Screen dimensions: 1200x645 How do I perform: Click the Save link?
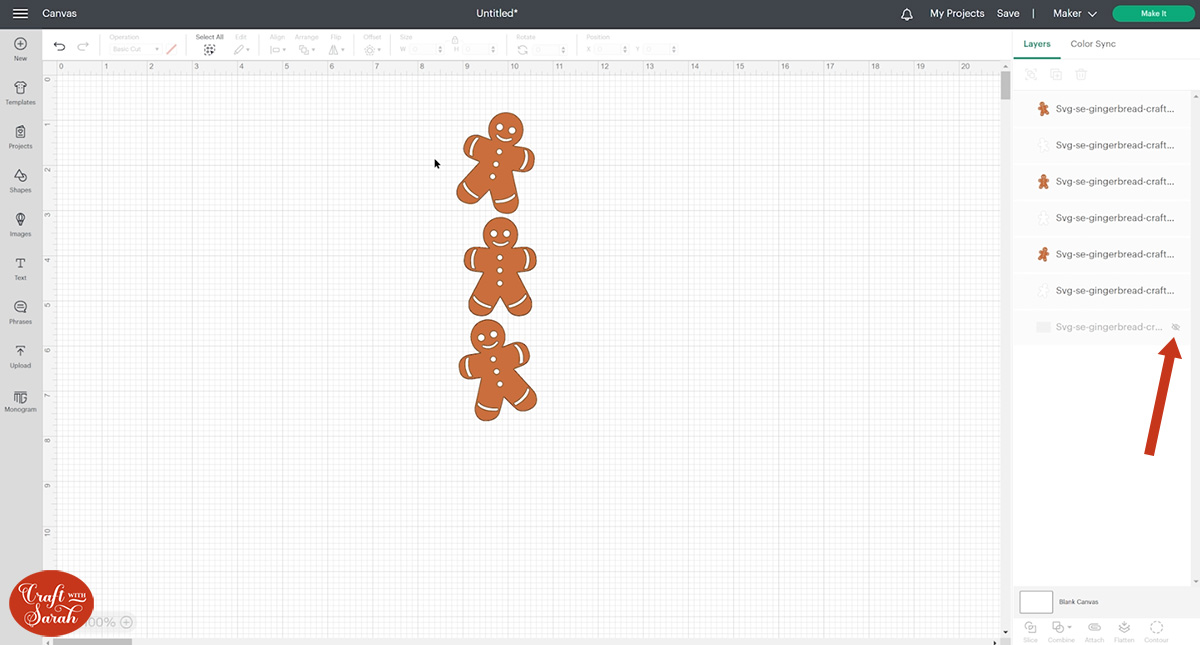click(x=1008, y=14)
